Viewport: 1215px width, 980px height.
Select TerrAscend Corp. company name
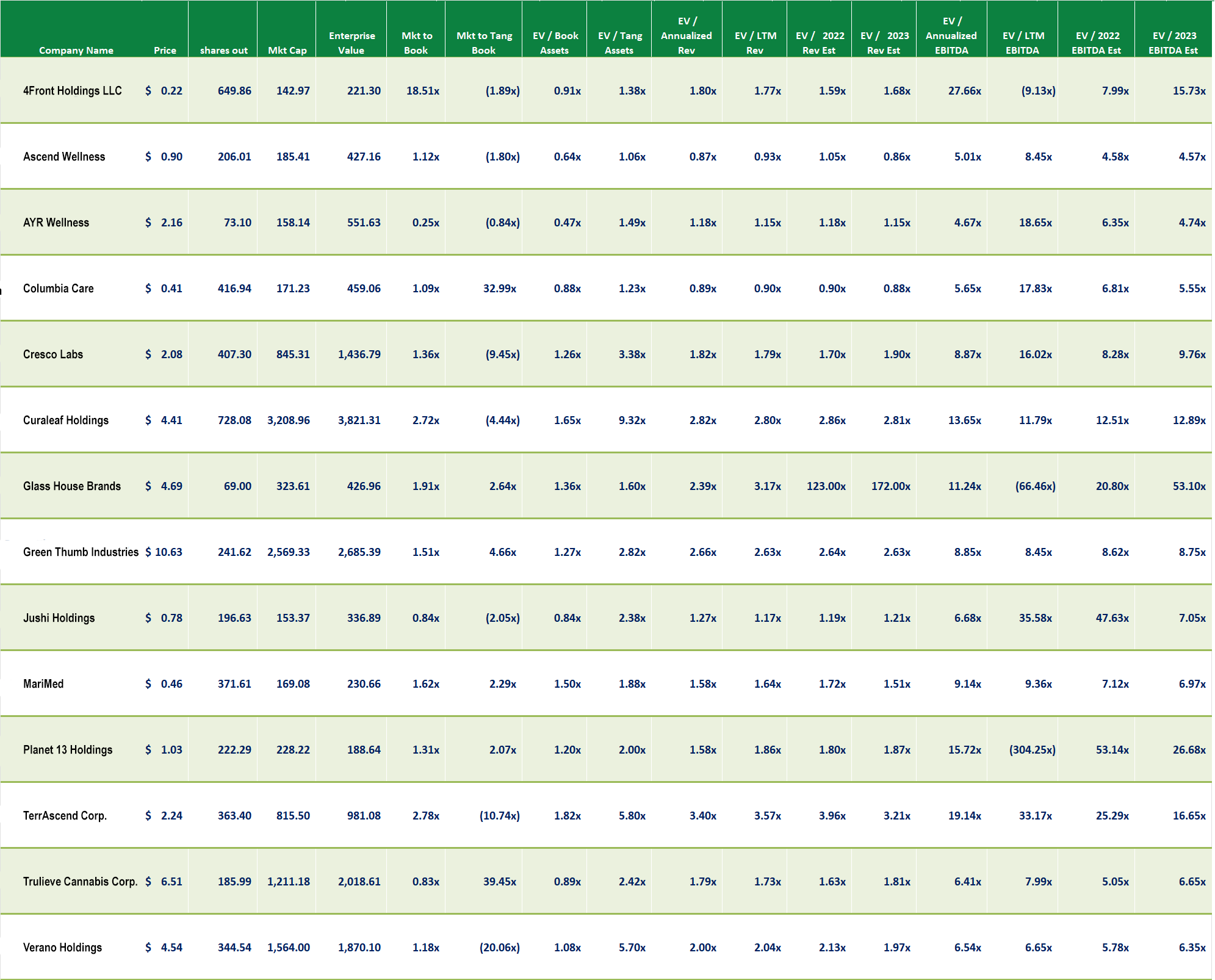pyautogui.click(x=65, y=816)
